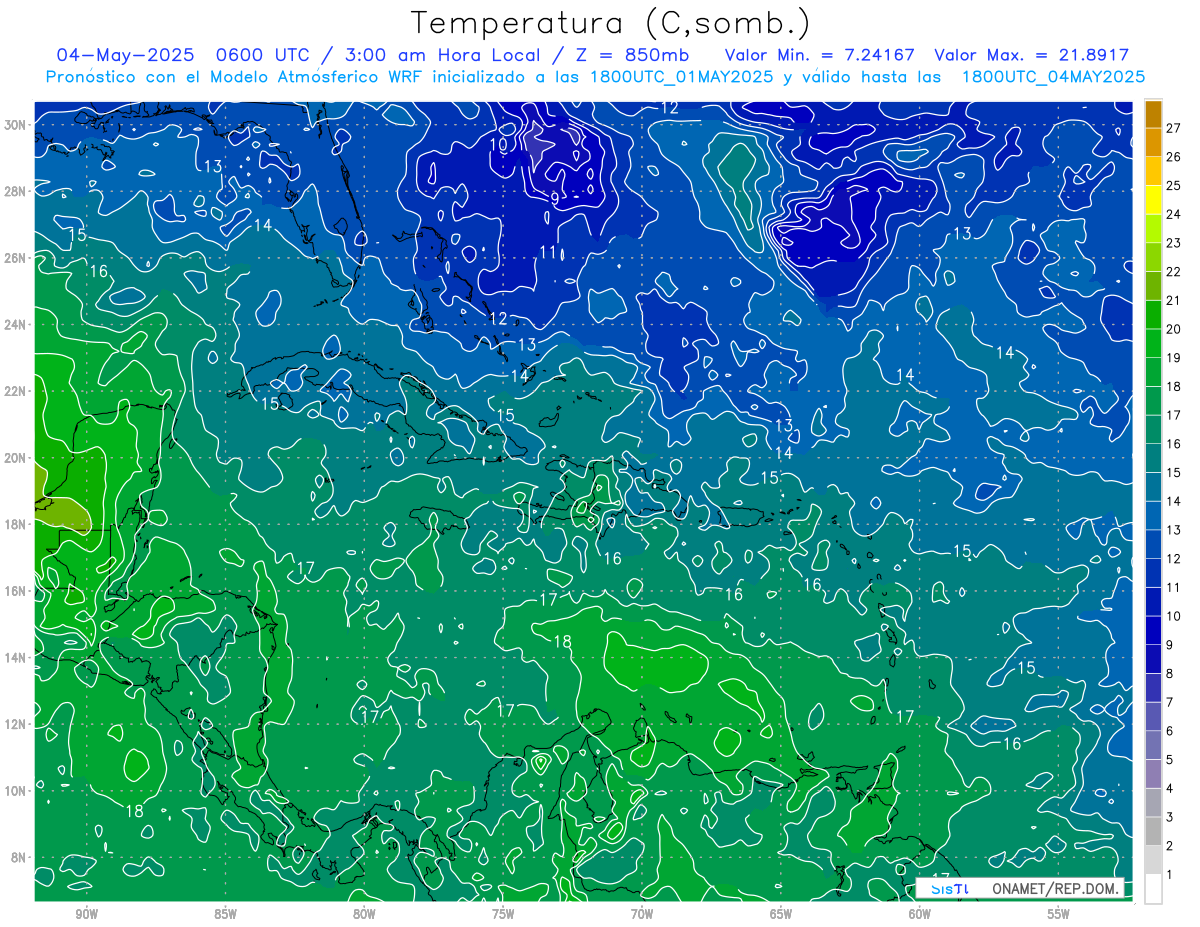The image size is (1200, 927).
Task: Click the color scale value "5"
Action: coord(1169,760)
